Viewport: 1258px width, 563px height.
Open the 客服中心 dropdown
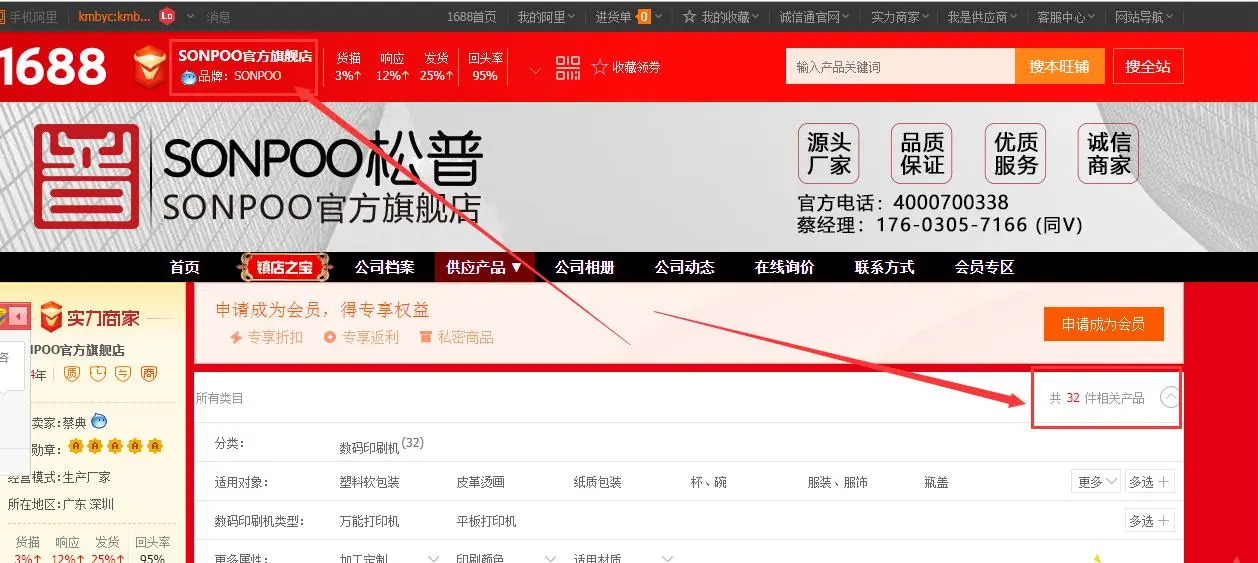tap(1066, 17)
